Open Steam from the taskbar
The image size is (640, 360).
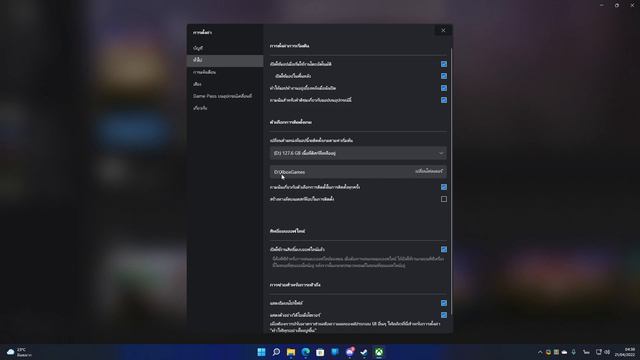(x=364, y=352)
